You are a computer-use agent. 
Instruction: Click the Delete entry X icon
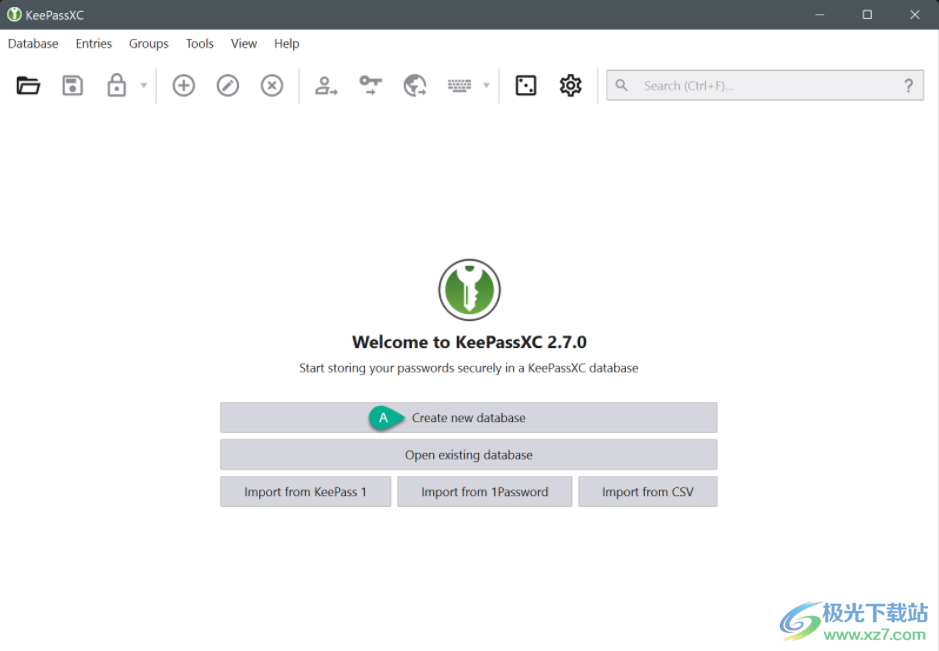pyautogui.click(x=272, y=86)
